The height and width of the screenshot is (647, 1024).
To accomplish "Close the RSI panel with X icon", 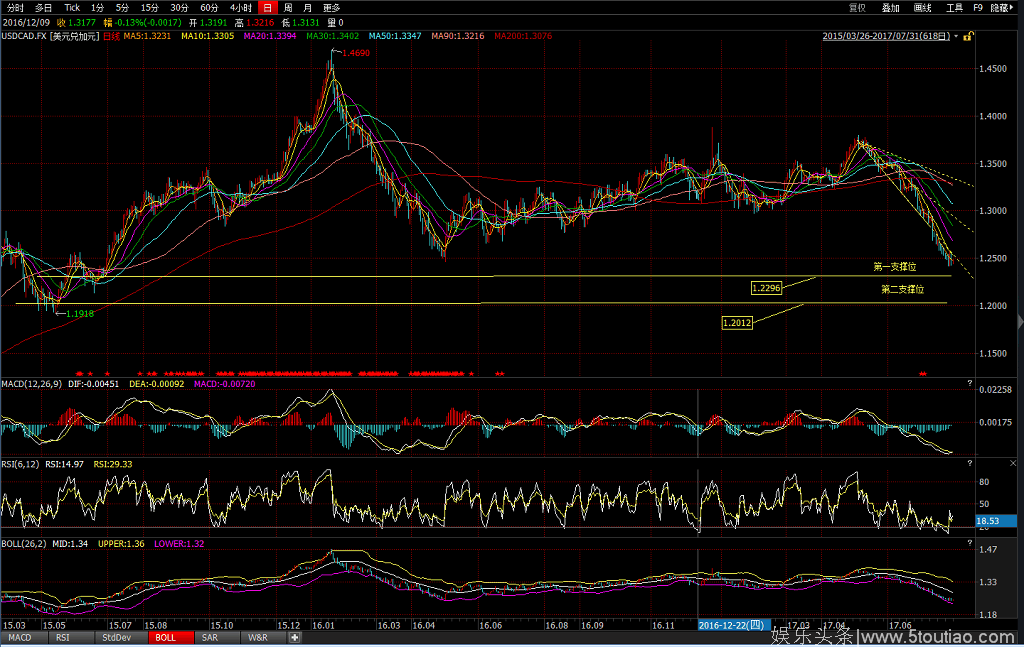I will pyautogui.click(x=1013, y=464).
